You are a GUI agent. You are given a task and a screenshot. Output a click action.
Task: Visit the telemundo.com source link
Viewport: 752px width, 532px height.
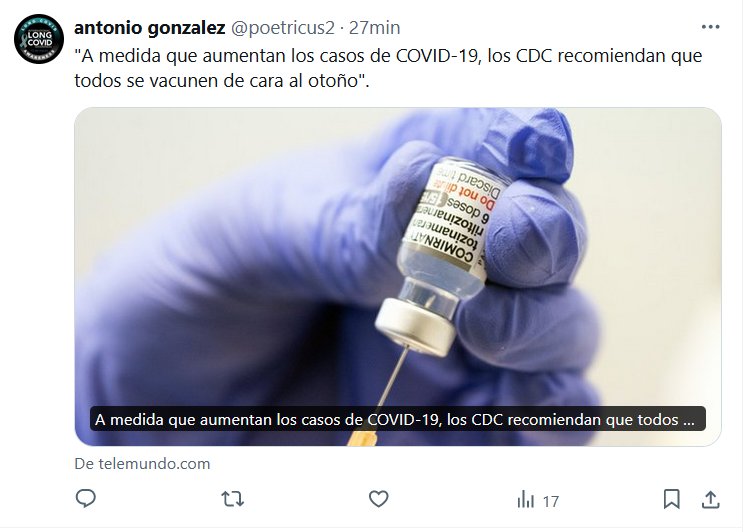point(142,463)
